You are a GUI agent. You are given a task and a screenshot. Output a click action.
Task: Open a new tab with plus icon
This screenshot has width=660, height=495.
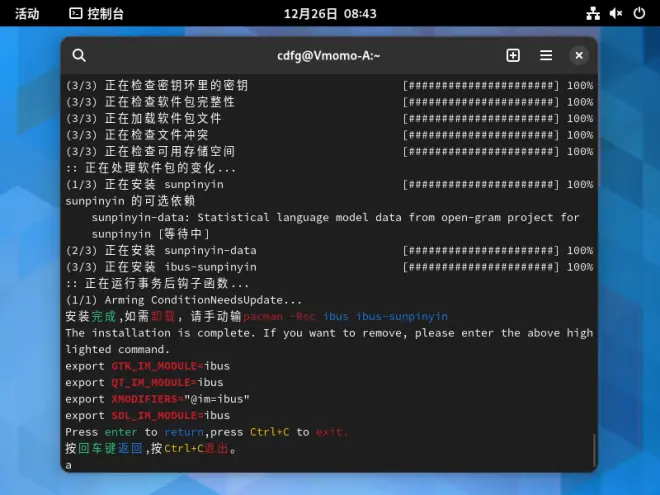click(513, 56)
